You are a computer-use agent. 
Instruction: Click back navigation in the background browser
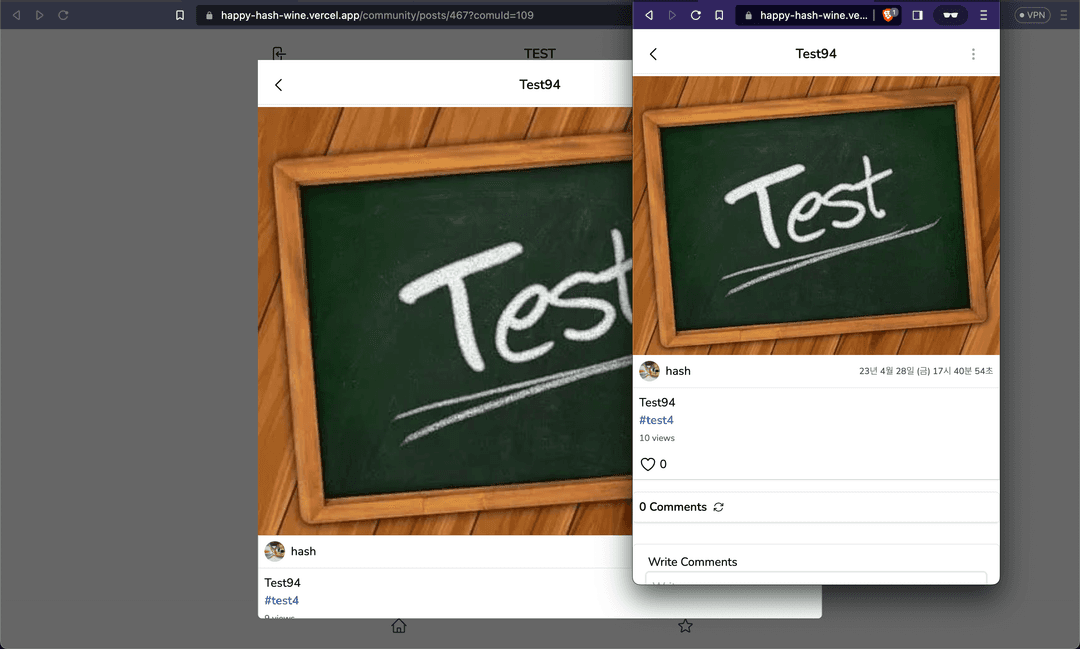[x=17, y=15]
